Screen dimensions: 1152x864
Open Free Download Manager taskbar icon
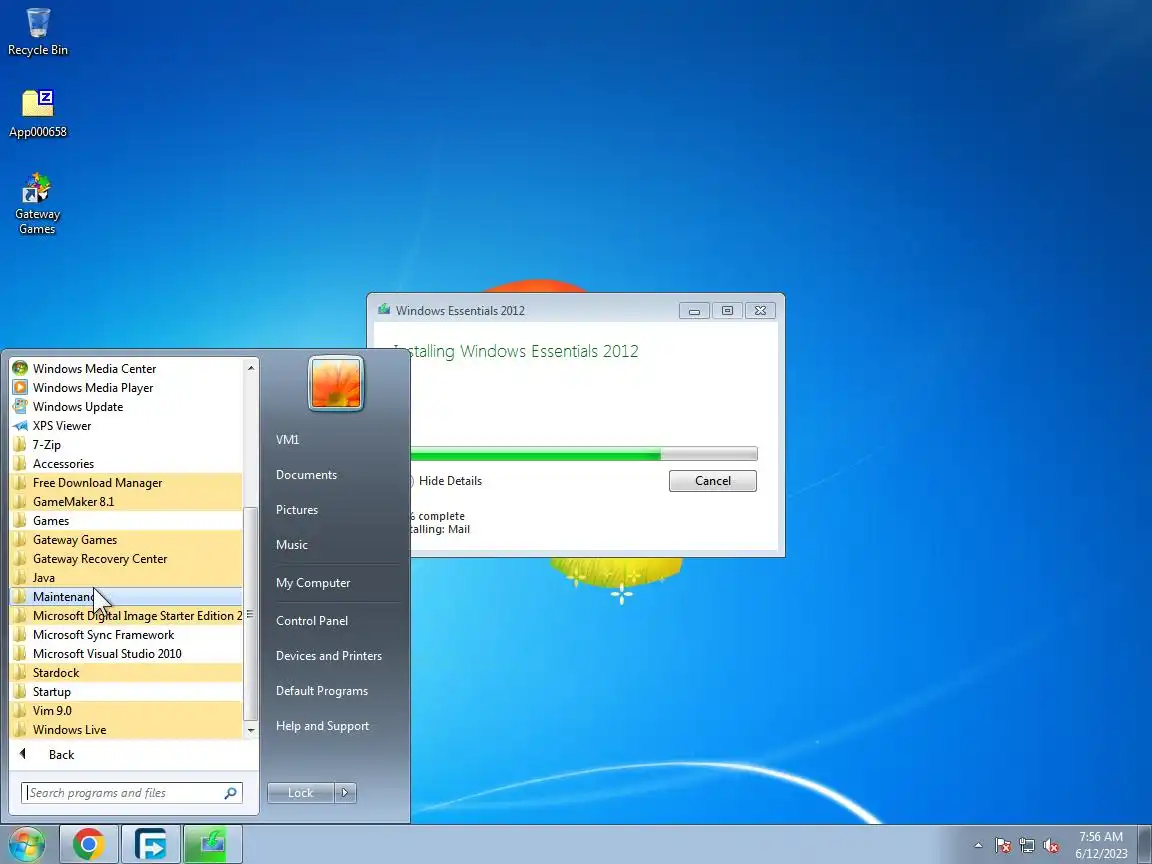point(151,844)
